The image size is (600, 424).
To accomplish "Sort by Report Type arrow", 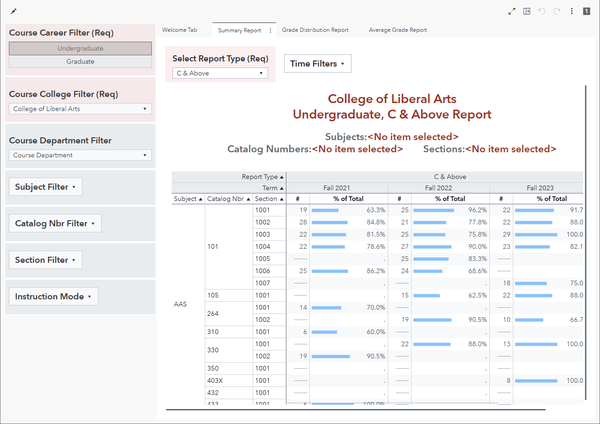I will click(x=282, y=177).
